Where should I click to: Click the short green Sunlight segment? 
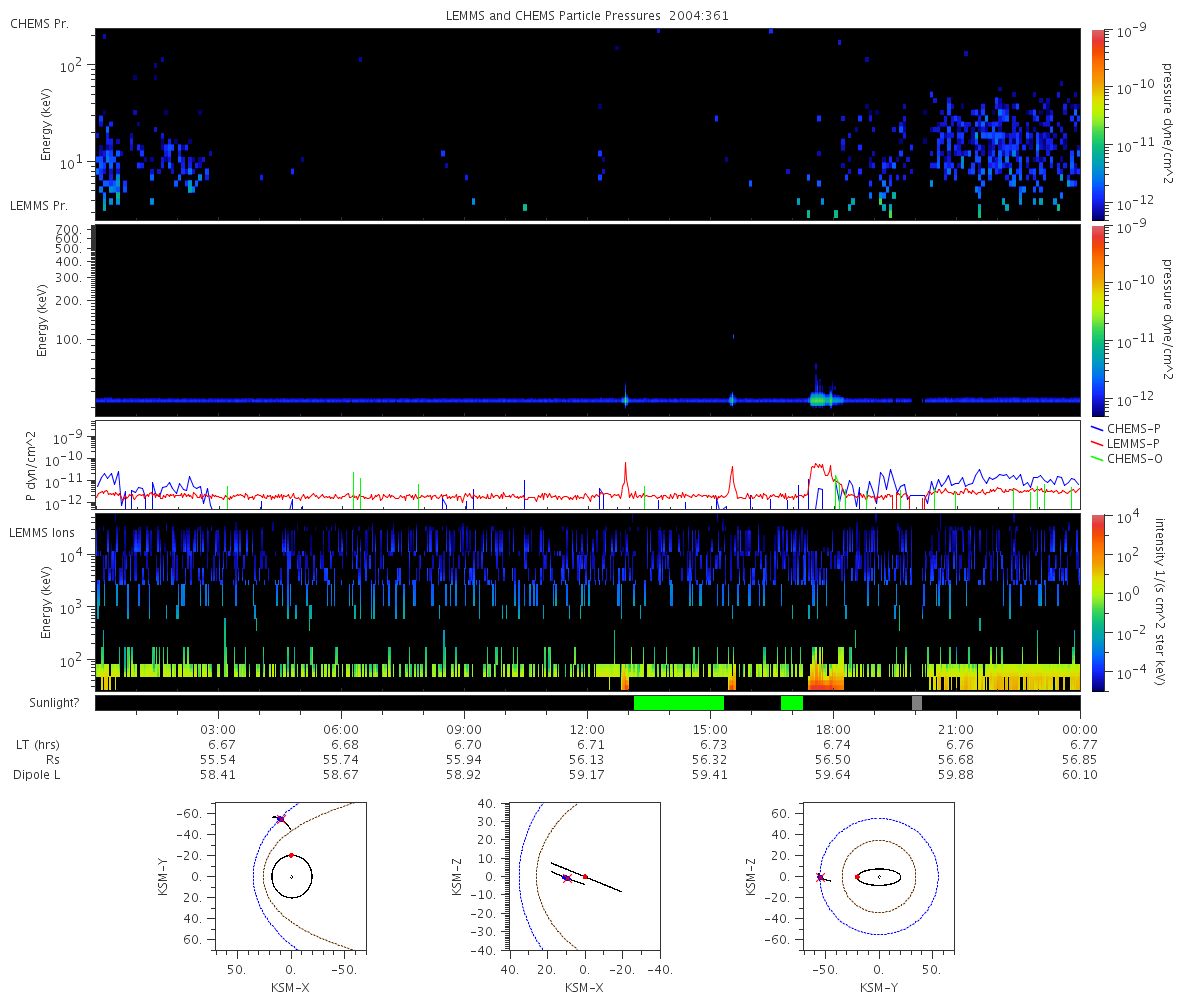792,703
